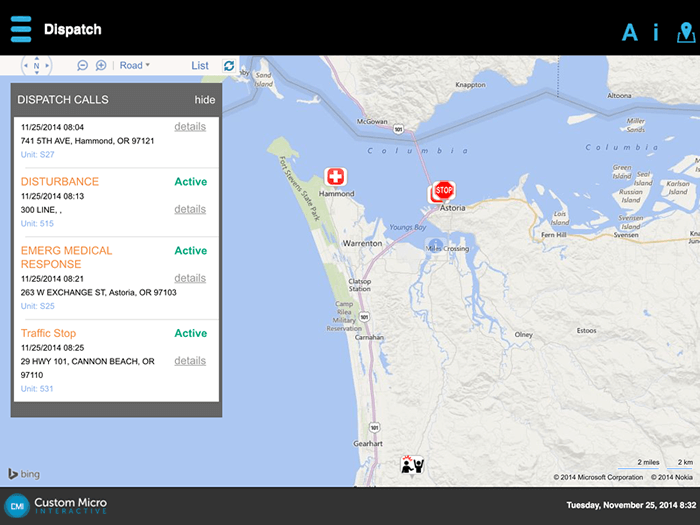700x525 pixels.
Task: Click the compass north pan control
Action: point(37,66)
